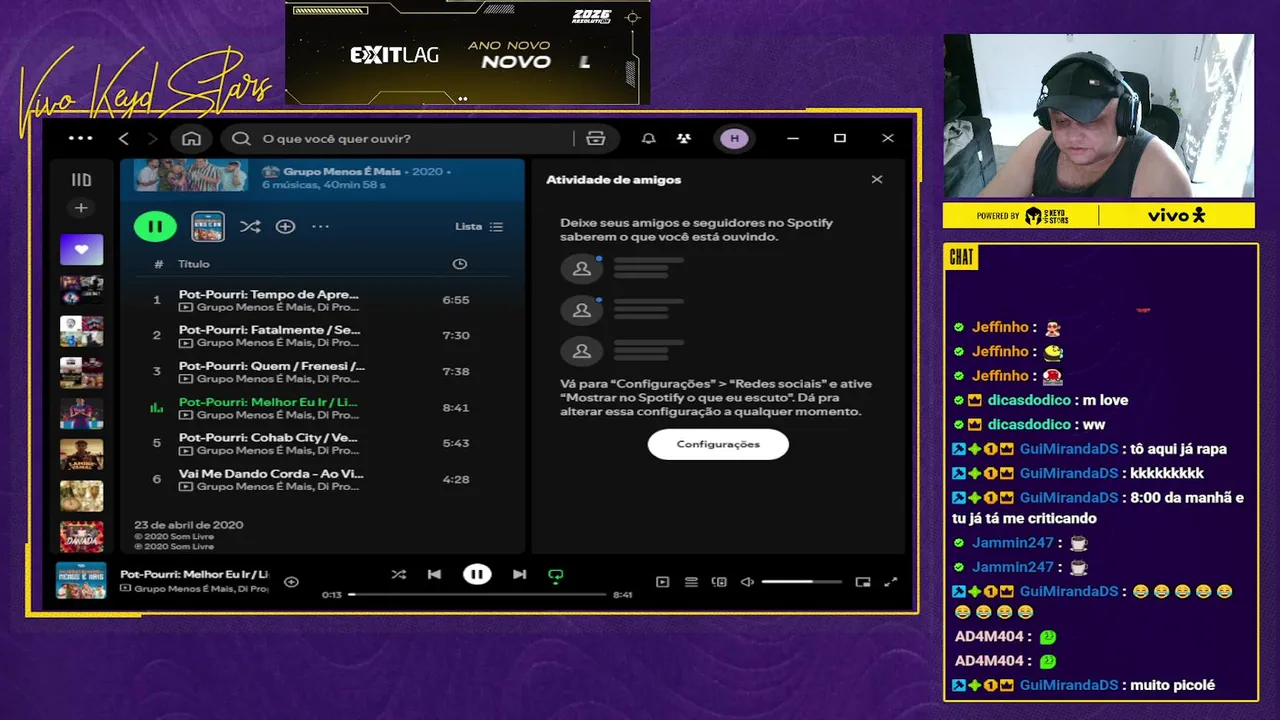This screenshot has height=720, width=1280.
Task: Toggle Now Playing view icon
Action: click(662, 582)
